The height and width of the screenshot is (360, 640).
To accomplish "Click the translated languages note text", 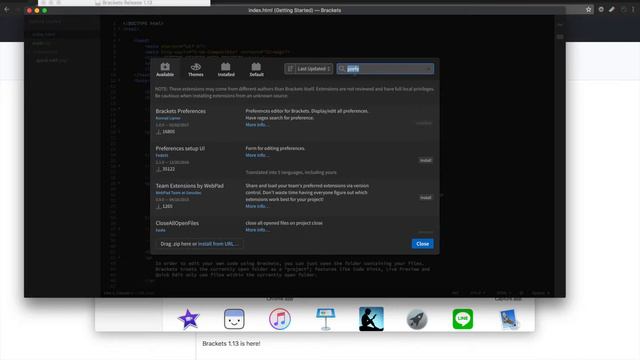I will coord(291,173).
